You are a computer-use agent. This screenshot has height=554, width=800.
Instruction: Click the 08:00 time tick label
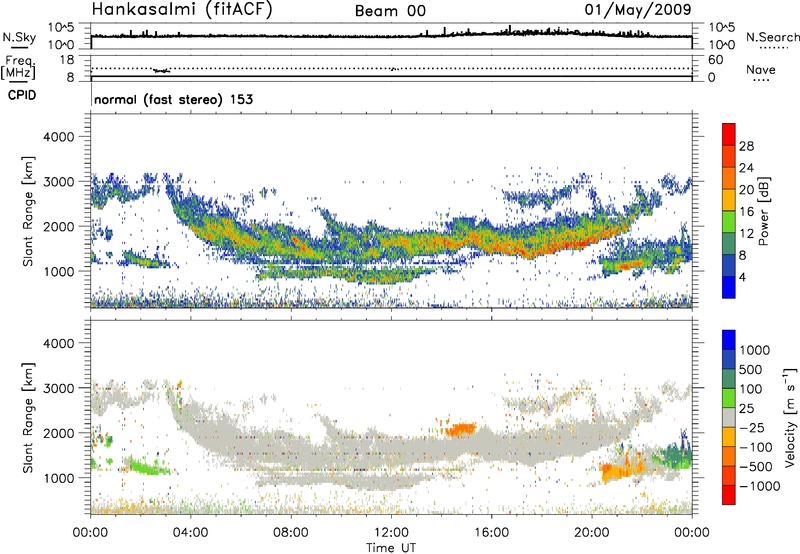point(290,533)
